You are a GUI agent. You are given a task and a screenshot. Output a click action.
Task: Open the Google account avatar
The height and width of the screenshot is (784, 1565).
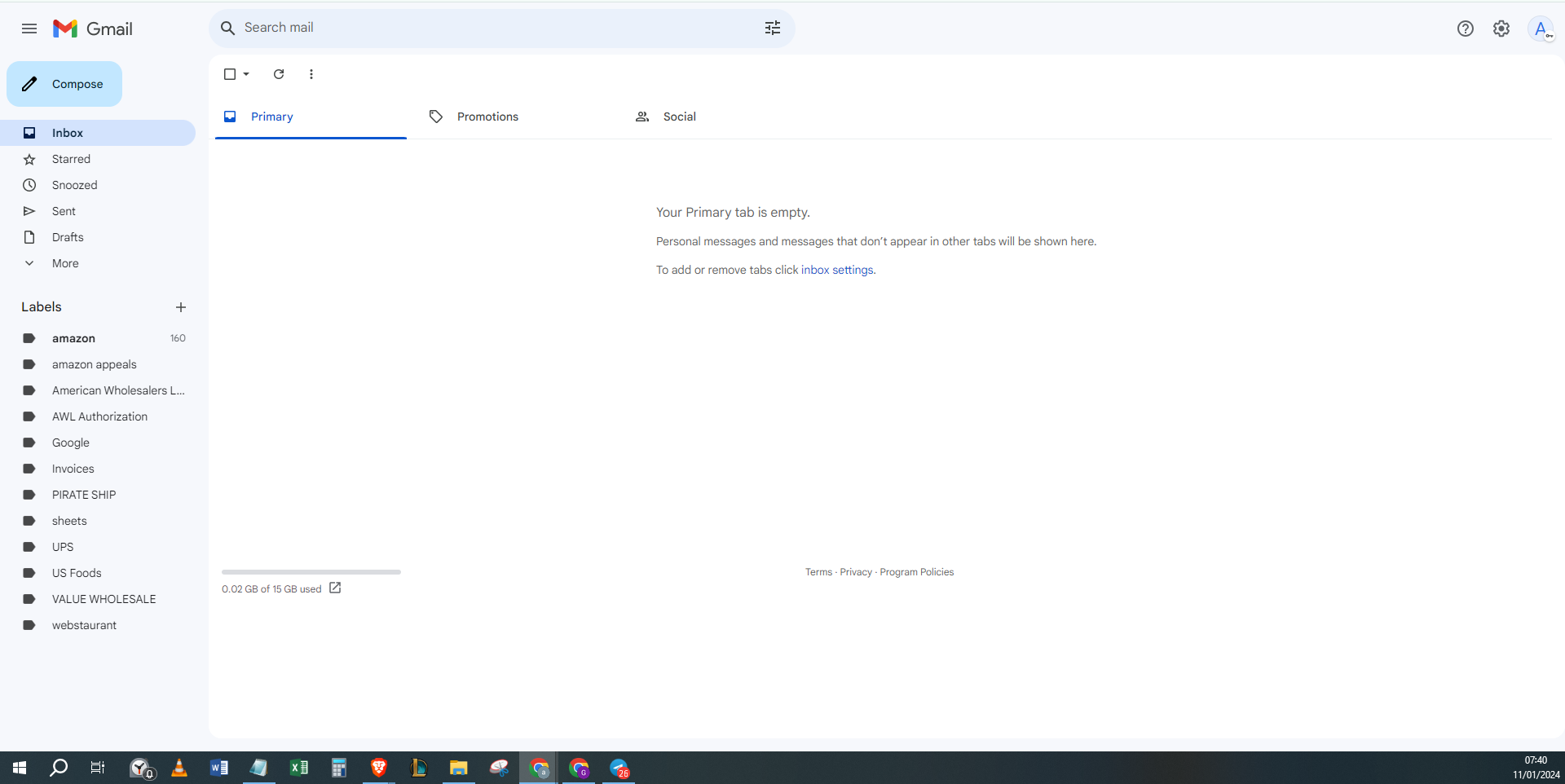click(1541, 29)
